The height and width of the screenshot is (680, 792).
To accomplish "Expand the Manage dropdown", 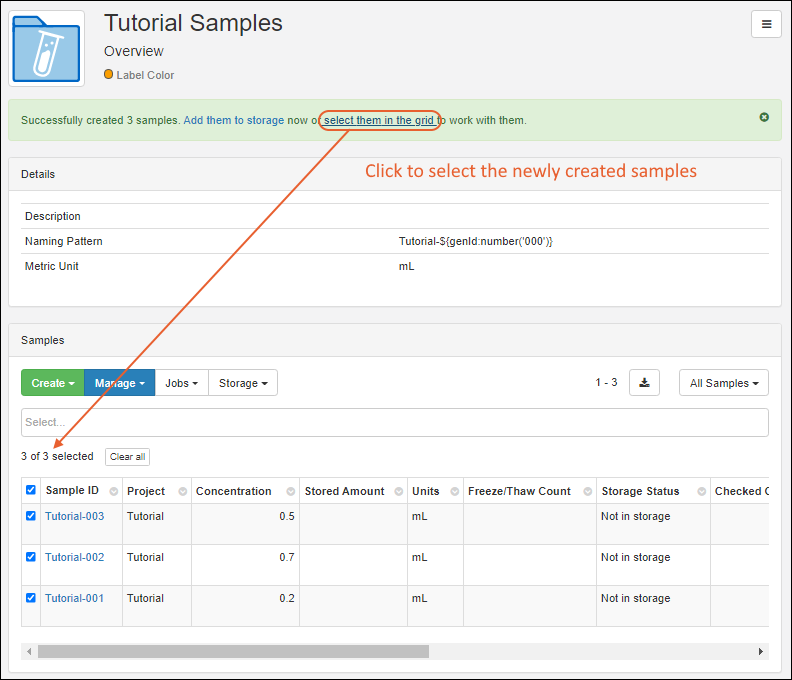I will 120,383.
